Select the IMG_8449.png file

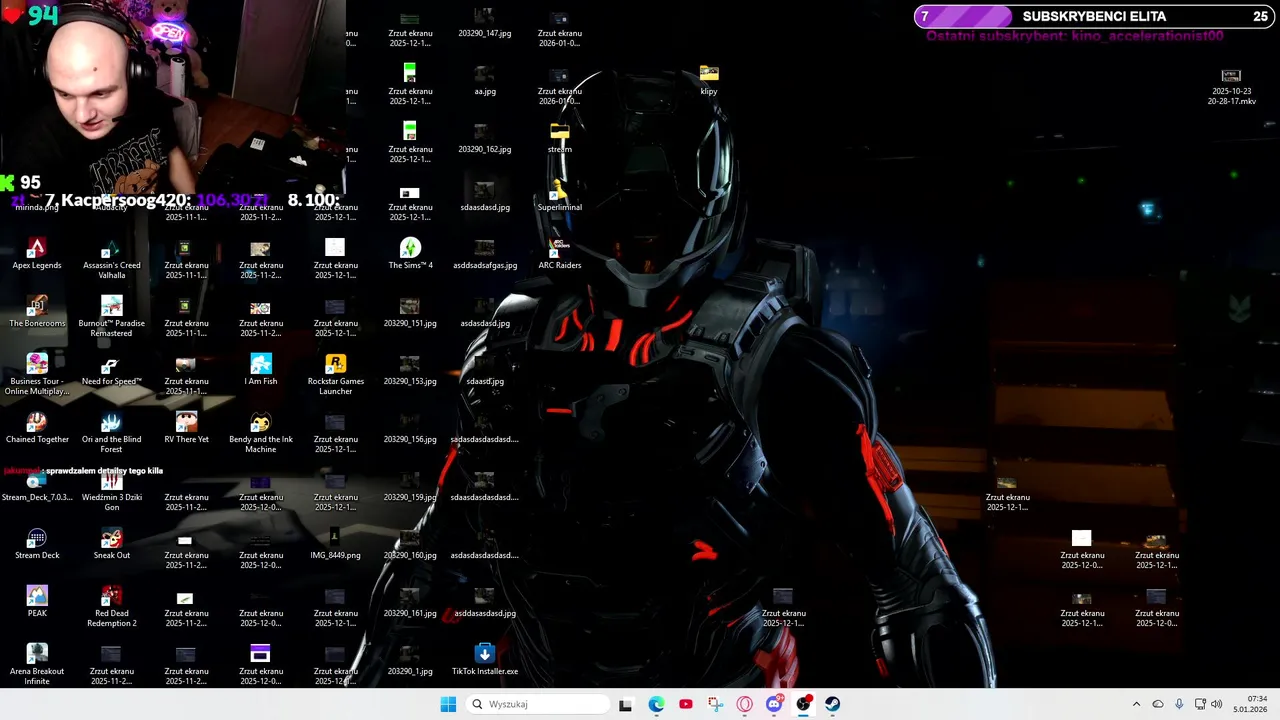pos(335,544)
